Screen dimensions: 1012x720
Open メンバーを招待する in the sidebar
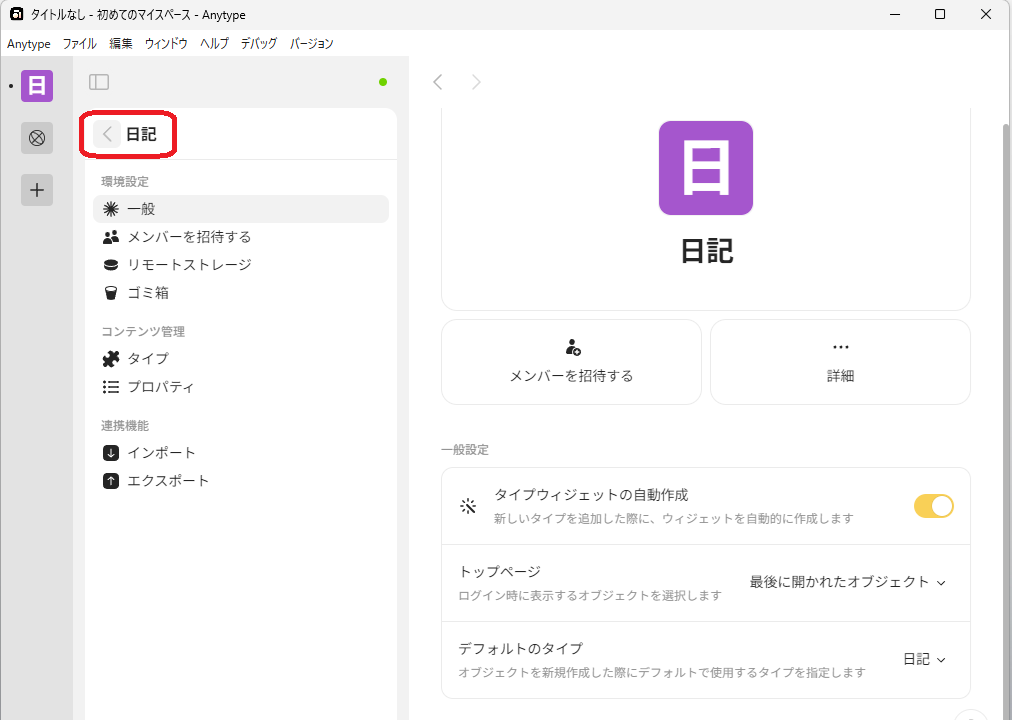tap(241, 237)
